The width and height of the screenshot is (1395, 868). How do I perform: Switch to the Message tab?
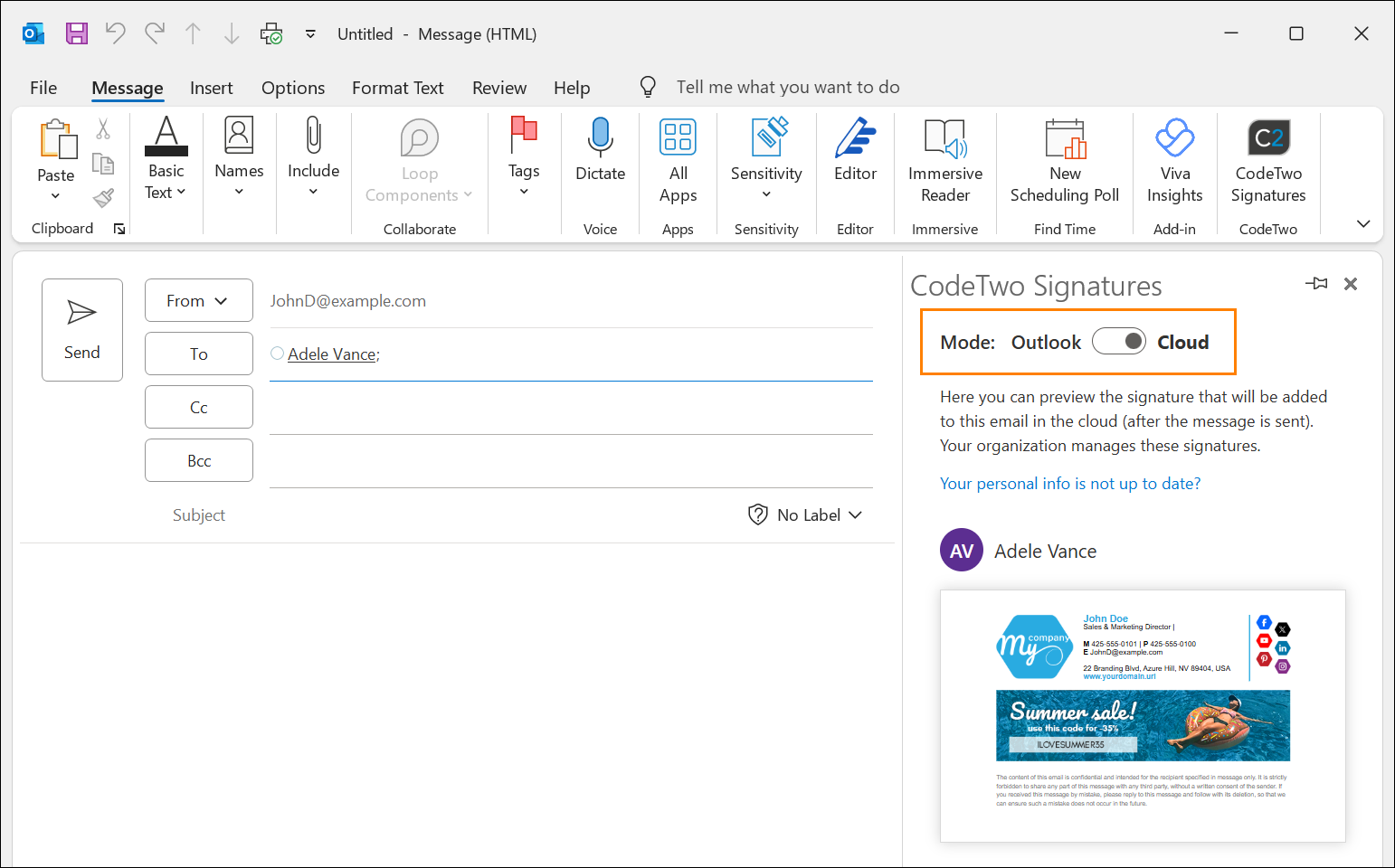pos(128,88)
